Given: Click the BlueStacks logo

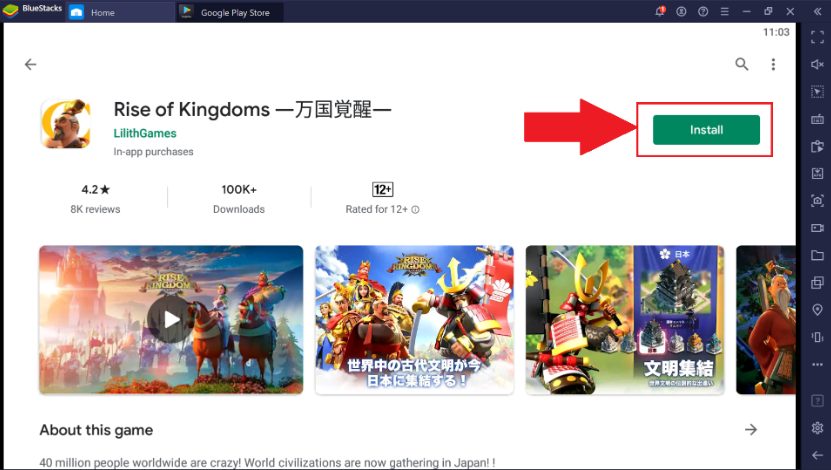Looking at the screenshot, I should point(11,11).
